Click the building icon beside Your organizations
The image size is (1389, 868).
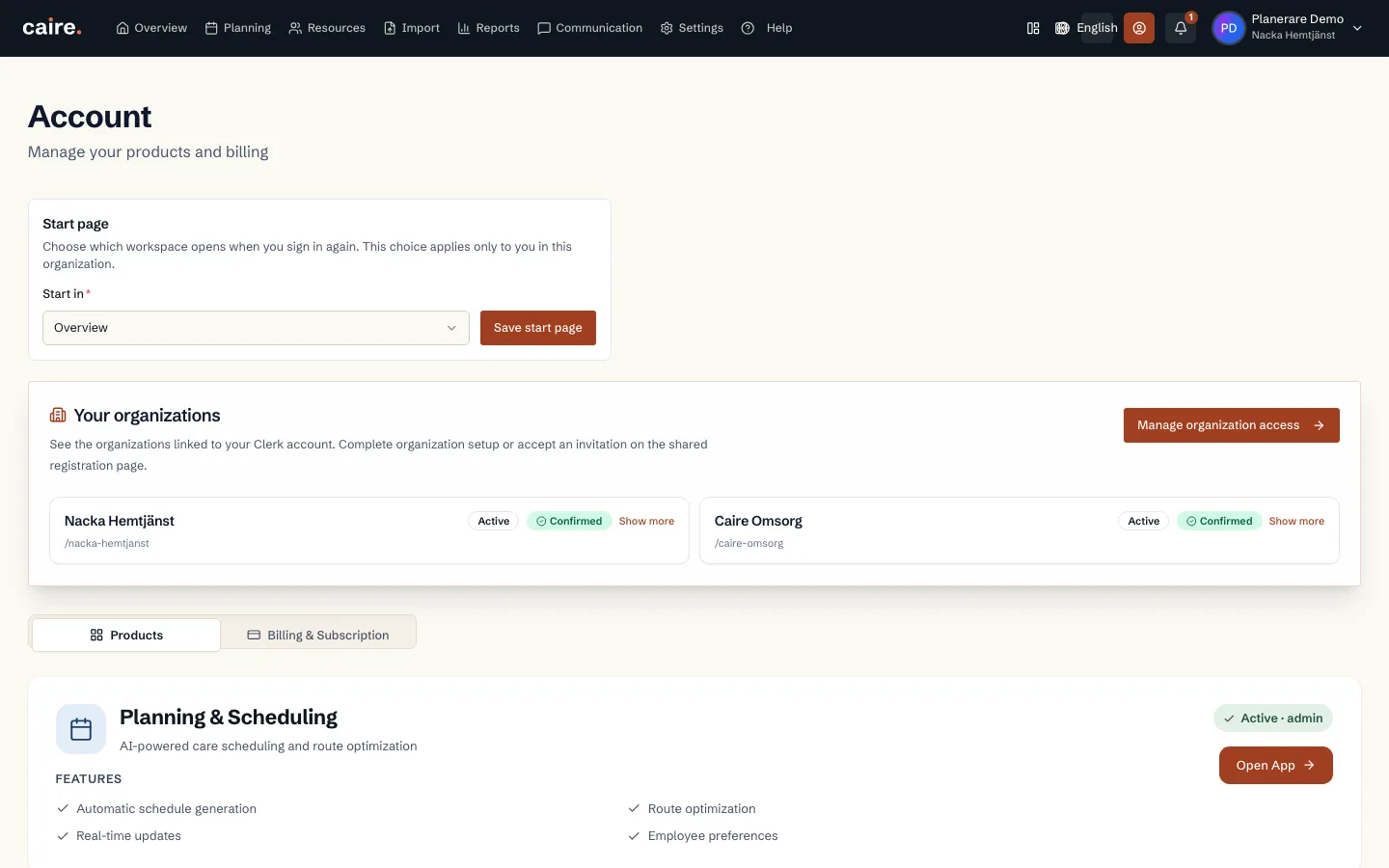coord(58,415)
